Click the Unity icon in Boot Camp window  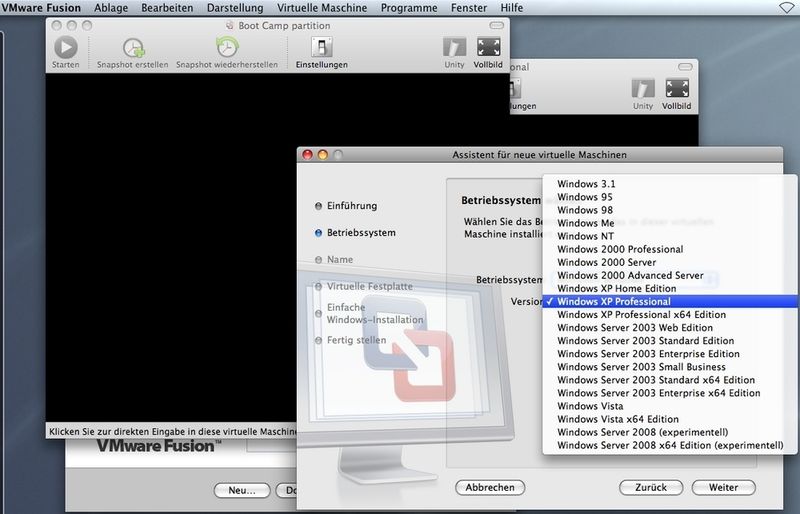(x=454, y=47)
